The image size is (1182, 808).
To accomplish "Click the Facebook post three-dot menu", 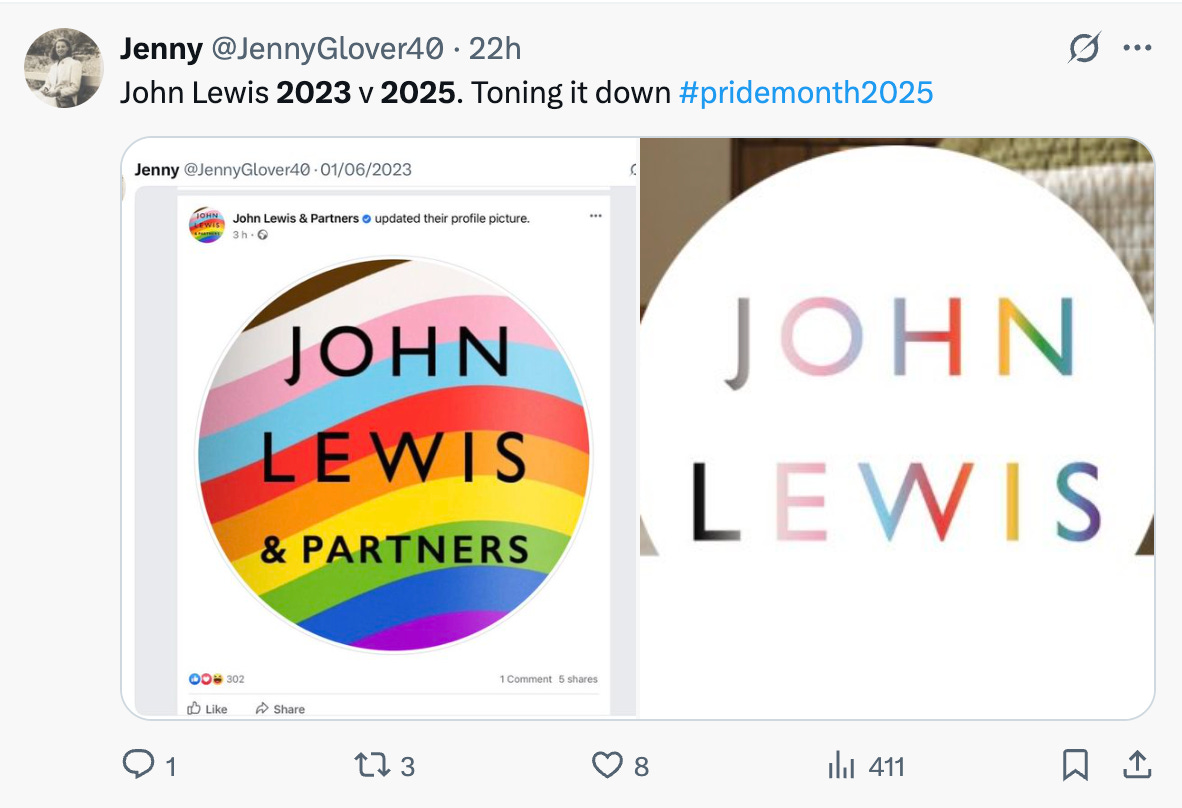I will tap(596, 216).
